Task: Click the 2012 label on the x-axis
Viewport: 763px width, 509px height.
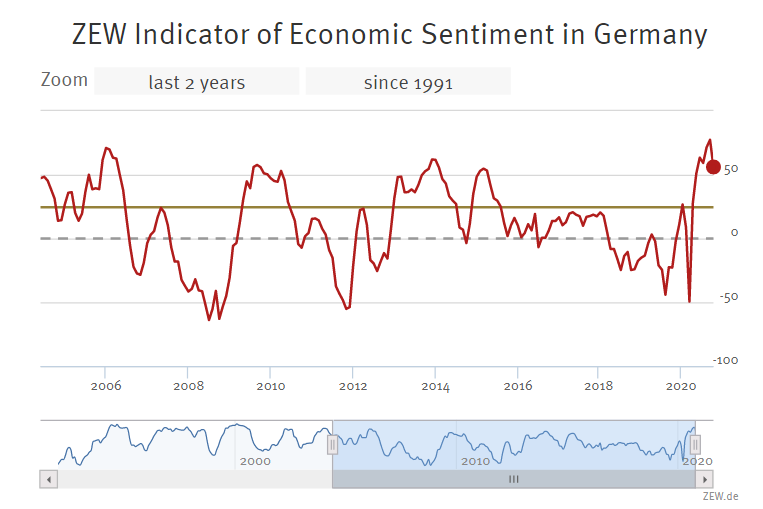Action: (351, 386)
